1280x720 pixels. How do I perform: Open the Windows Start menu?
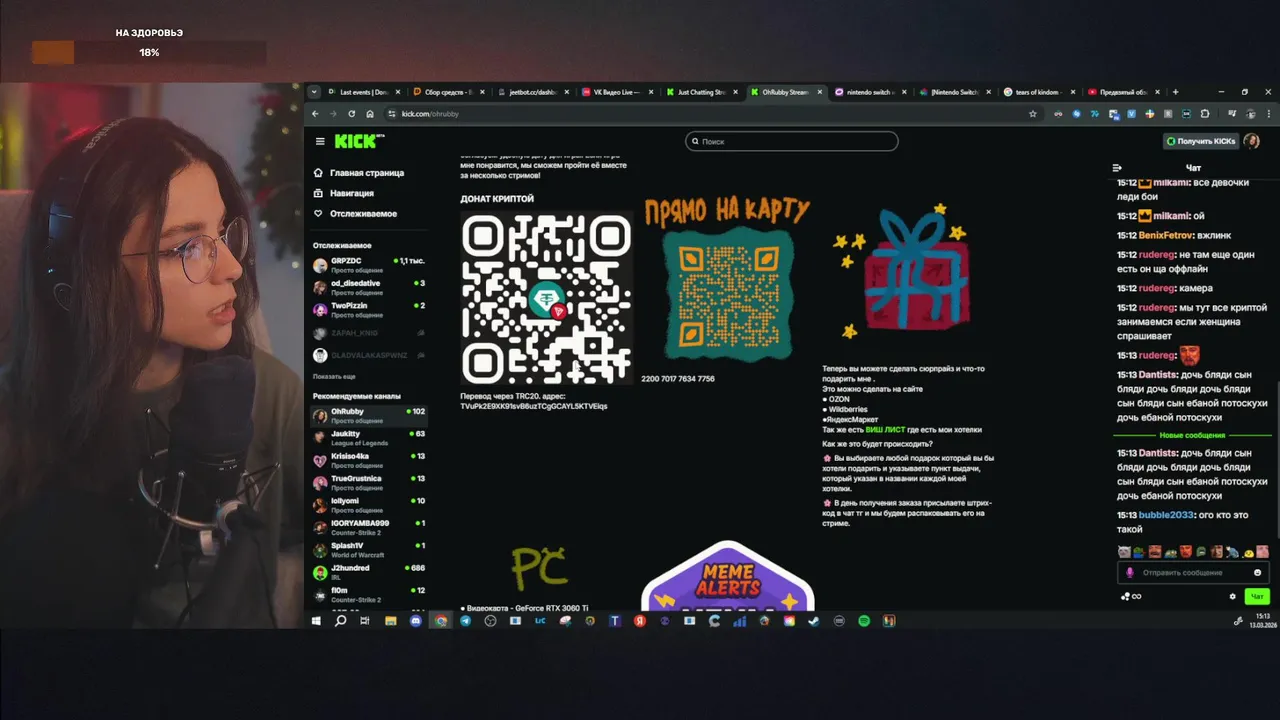[x=316, y=621]
